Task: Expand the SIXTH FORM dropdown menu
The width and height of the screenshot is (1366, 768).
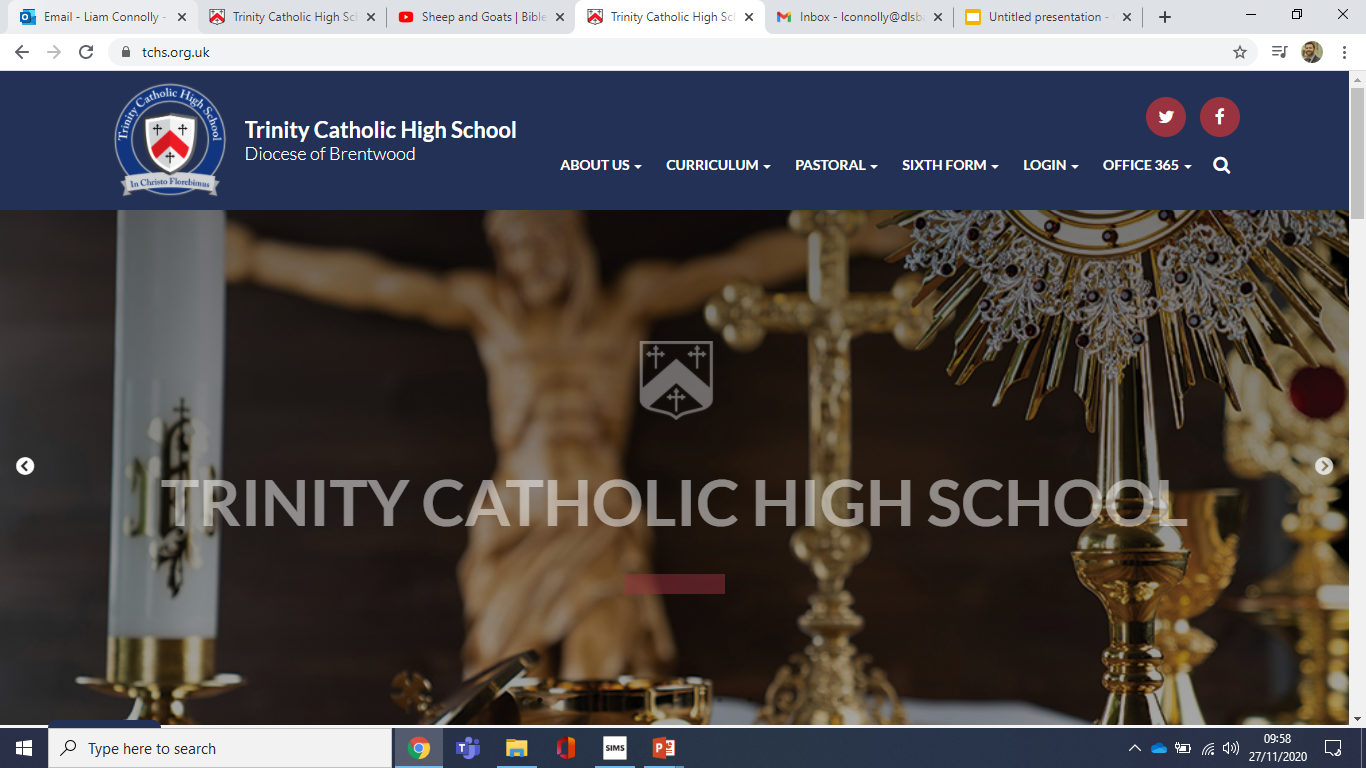Action: pyautogui.click(x=950, y=165)
